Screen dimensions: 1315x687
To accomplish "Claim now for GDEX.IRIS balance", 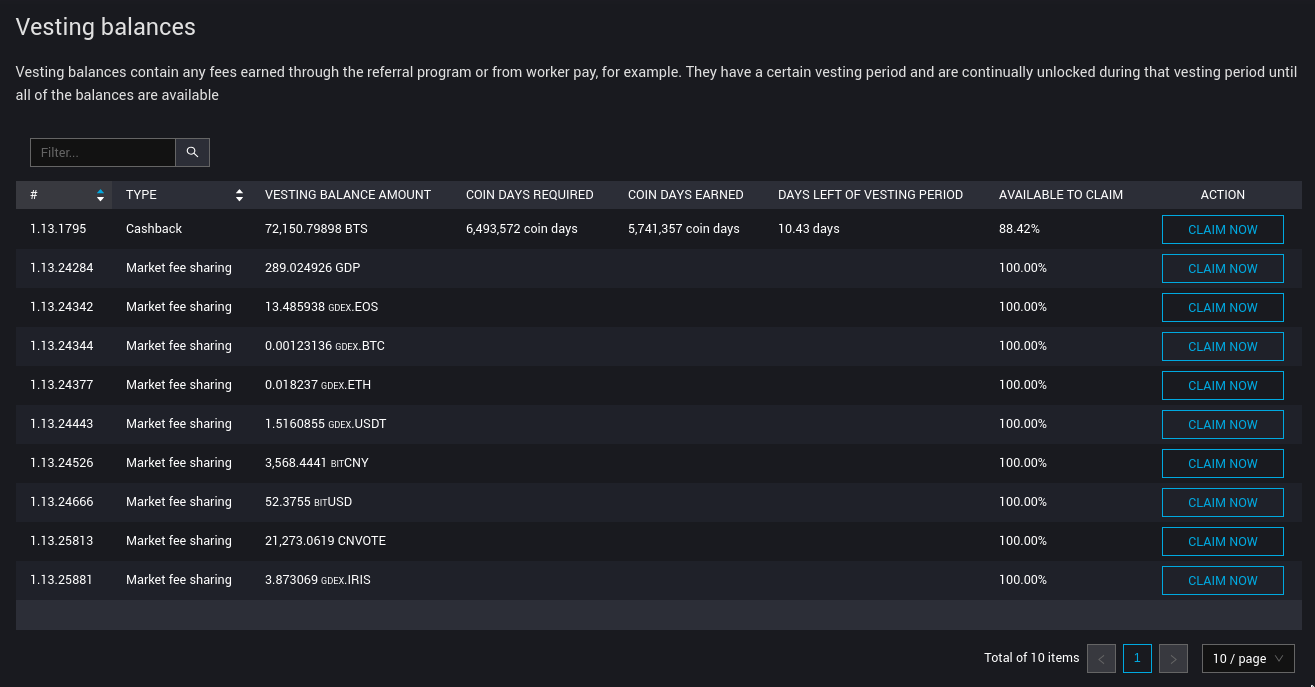I will pos(1222,580).
